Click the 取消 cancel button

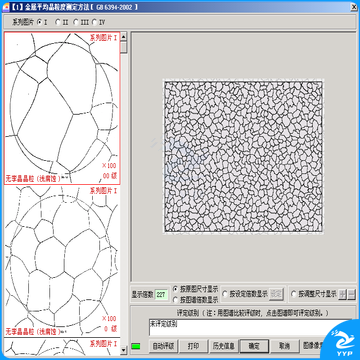coord(284,346)
